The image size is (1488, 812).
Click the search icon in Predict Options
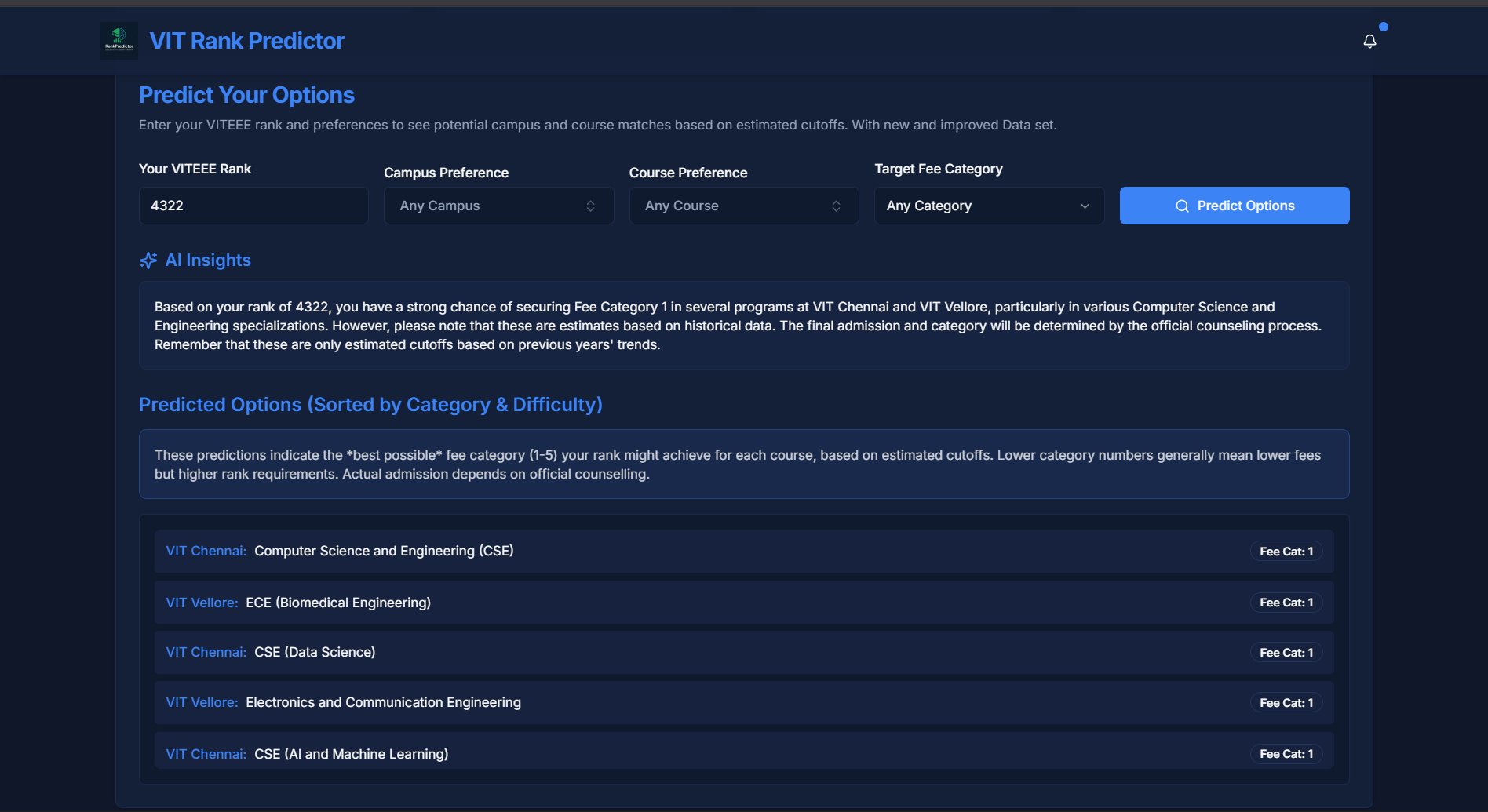[x=1182, y=206]
